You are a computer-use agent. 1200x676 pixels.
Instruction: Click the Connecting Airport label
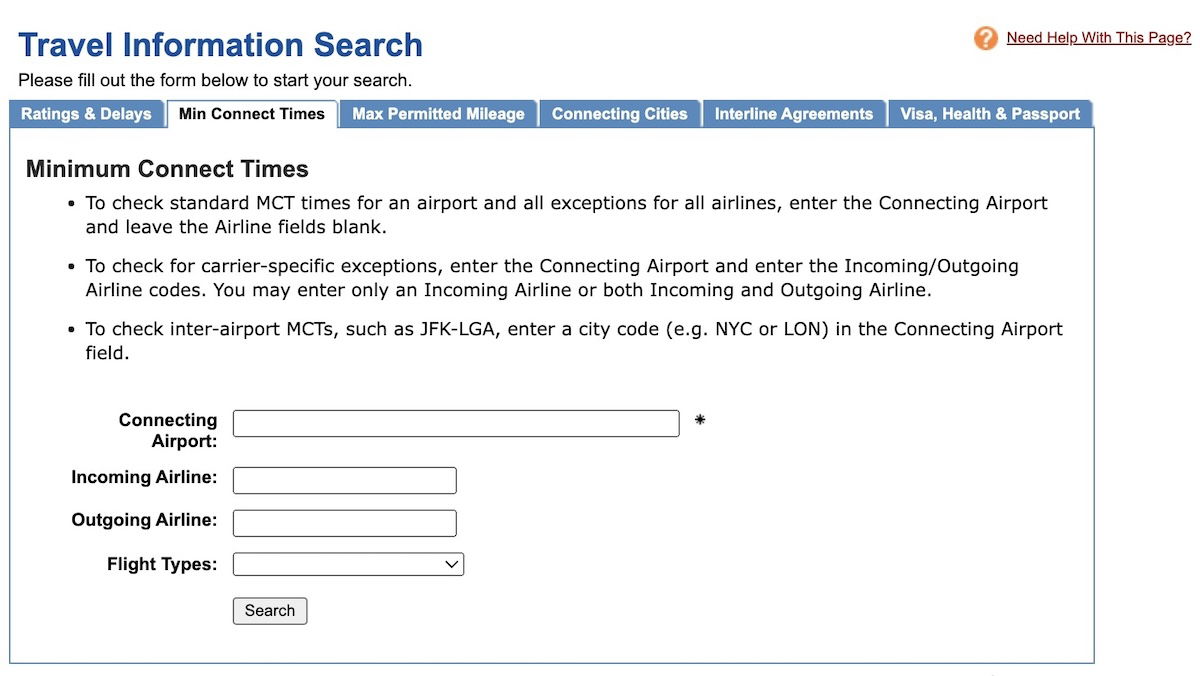pyautogui.click(x=168, y=430)
